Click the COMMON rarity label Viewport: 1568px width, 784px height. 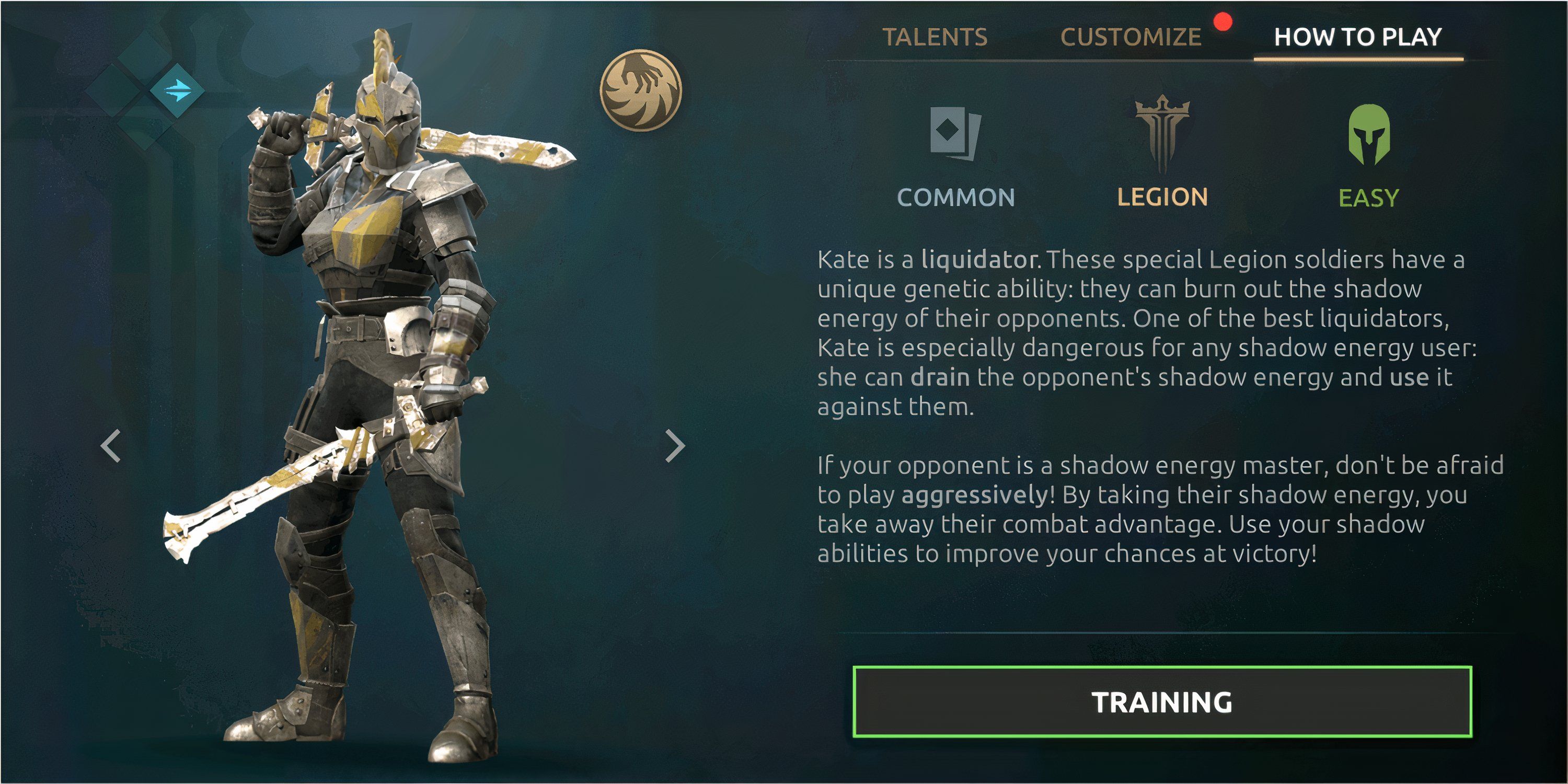click(955, 197)
